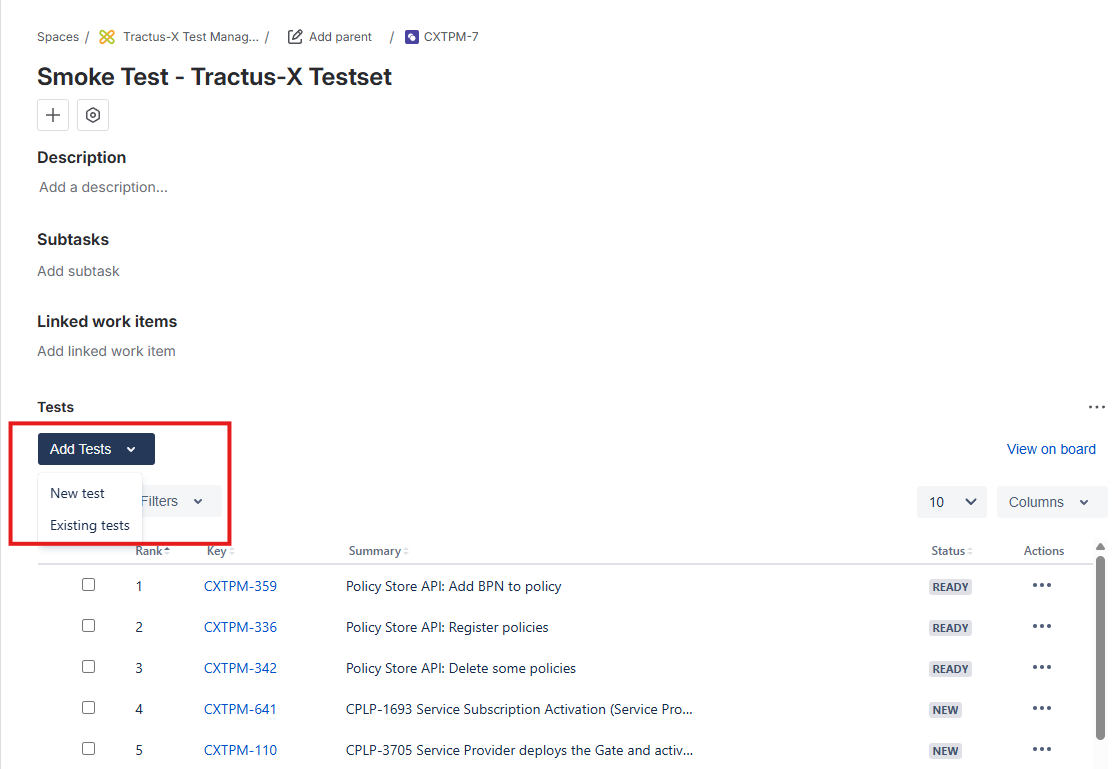The width and height of the screenshot is (1113, 769).
Task: Open actions menu for CXTPM-359 row
Action: tap(1042, 585)
